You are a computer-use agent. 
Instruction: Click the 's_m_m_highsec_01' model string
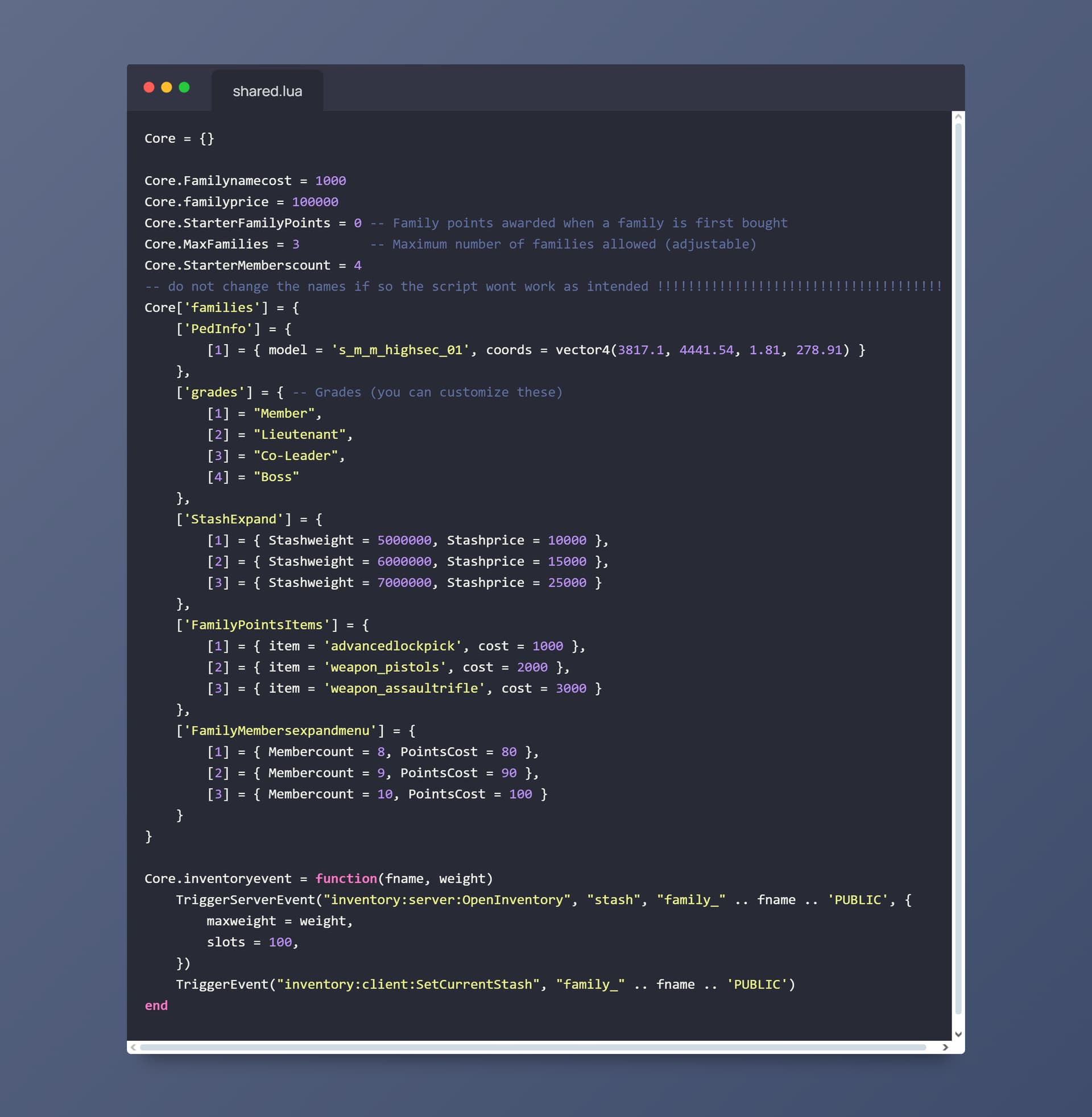click(400, 350)
